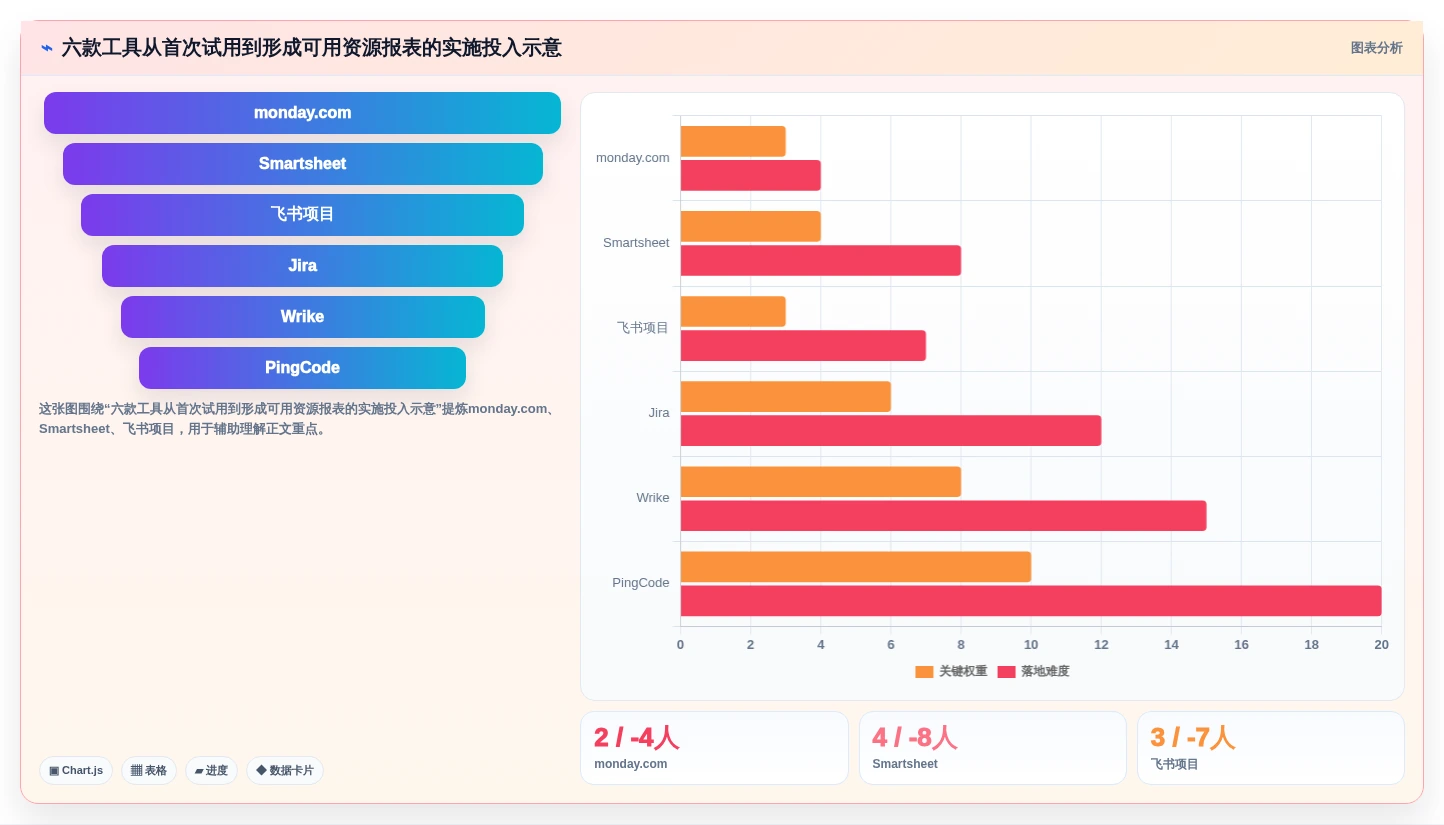Screen dimensions: 1444x825
Task: Select the PingCode funnel bar
Action: tap(302, 368)
